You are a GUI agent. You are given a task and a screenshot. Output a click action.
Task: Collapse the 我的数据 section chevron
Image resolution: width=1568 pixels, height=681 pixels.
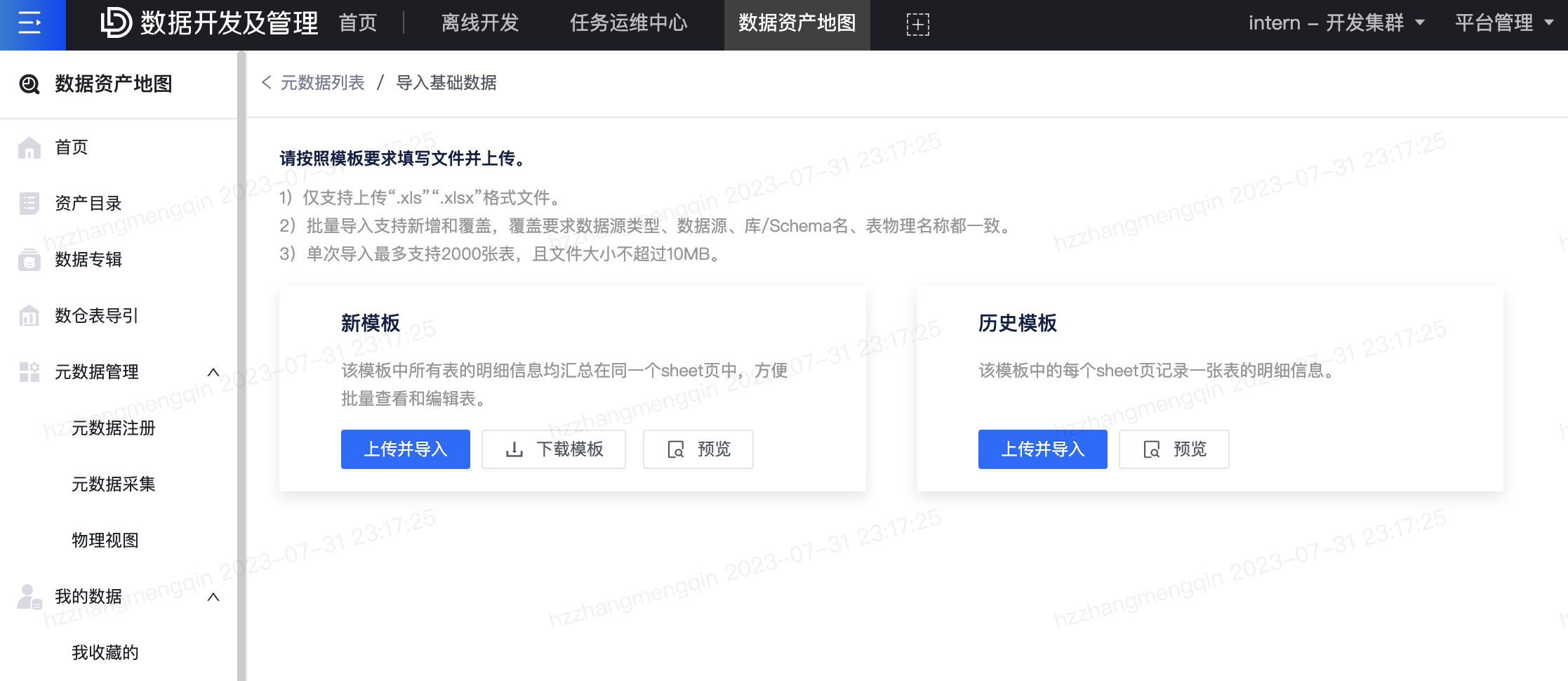tap(214, 597)
